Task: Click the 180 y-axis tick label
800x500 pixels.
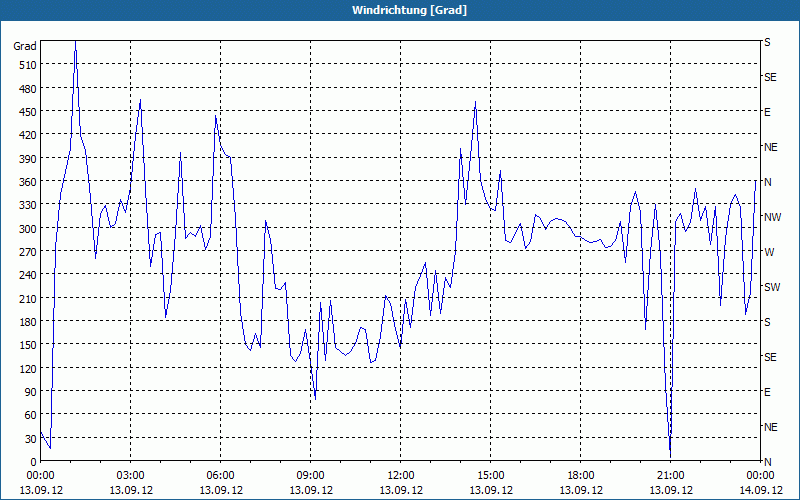Action: pyautogui.click(x=28, y=322)
